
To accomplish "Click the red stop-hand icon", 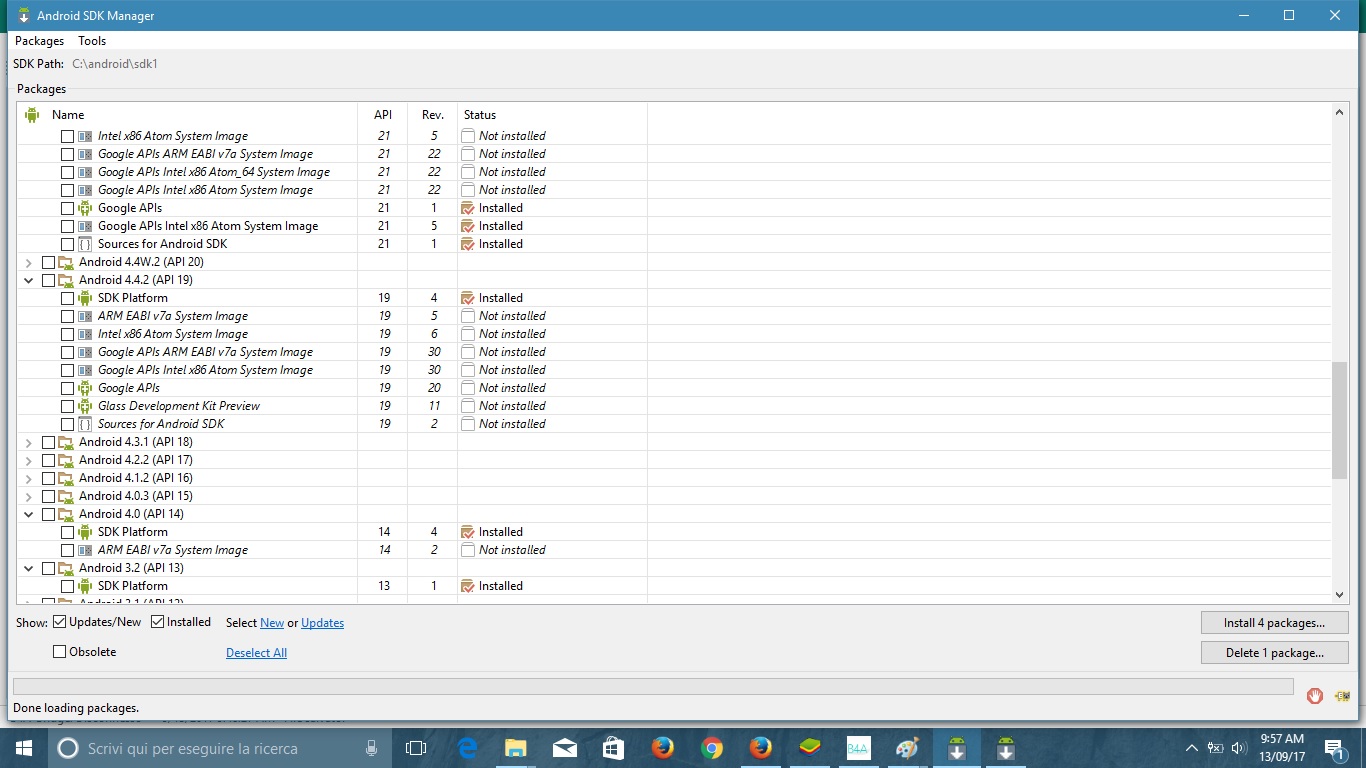I will click(1315, 696).
